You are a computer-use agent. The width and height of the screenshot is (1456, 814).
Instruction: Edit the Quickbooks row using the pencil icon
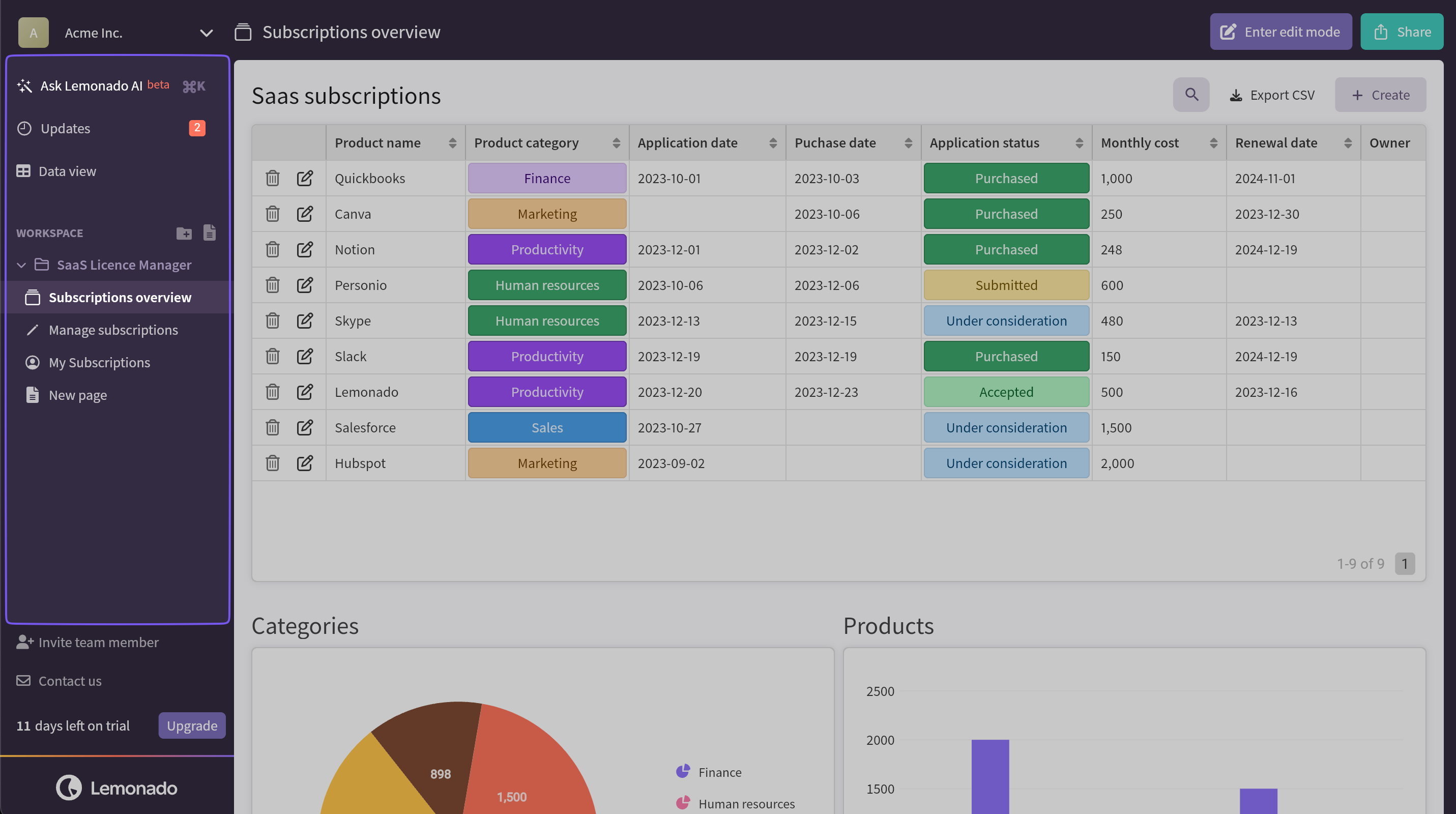click(x=305, y=178)
